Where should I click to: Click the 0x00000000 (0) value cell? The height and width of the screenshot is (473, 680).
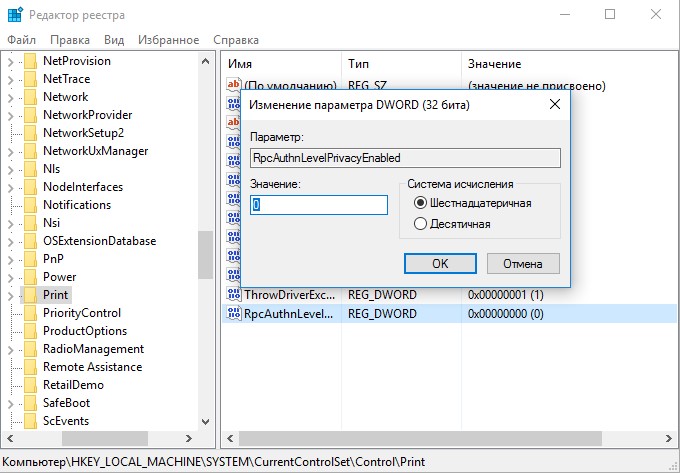(506, 314)
